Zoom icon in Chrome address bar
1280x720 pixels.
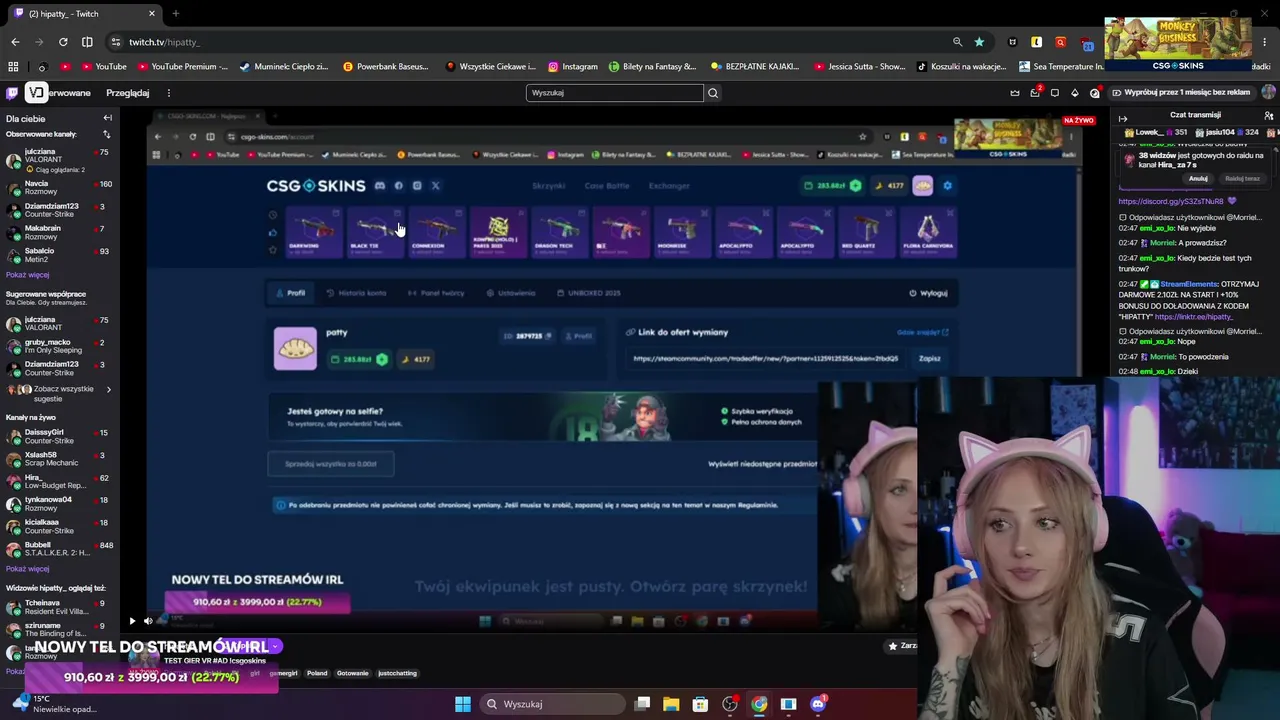[957, 42]
